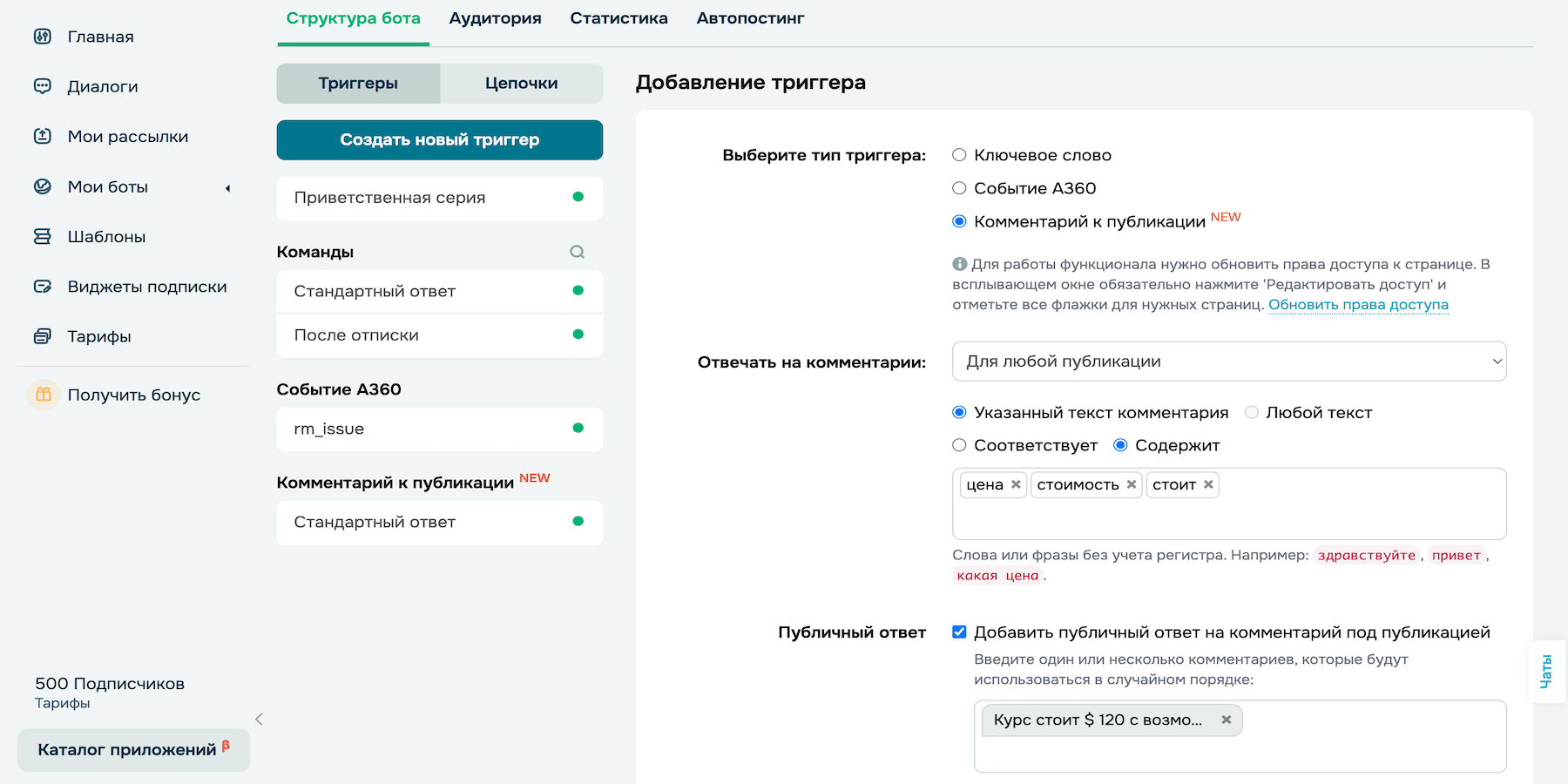Open the Тарифы sidebar icon
1568x784 pixels.
tap(43, 336)
